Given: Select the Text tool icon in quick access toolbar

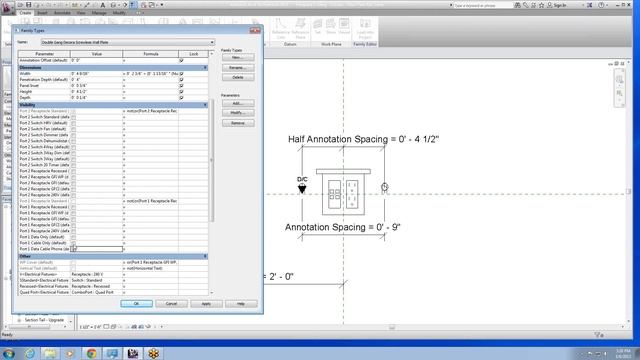Looking at the screenshot, I should click(103, 5).
